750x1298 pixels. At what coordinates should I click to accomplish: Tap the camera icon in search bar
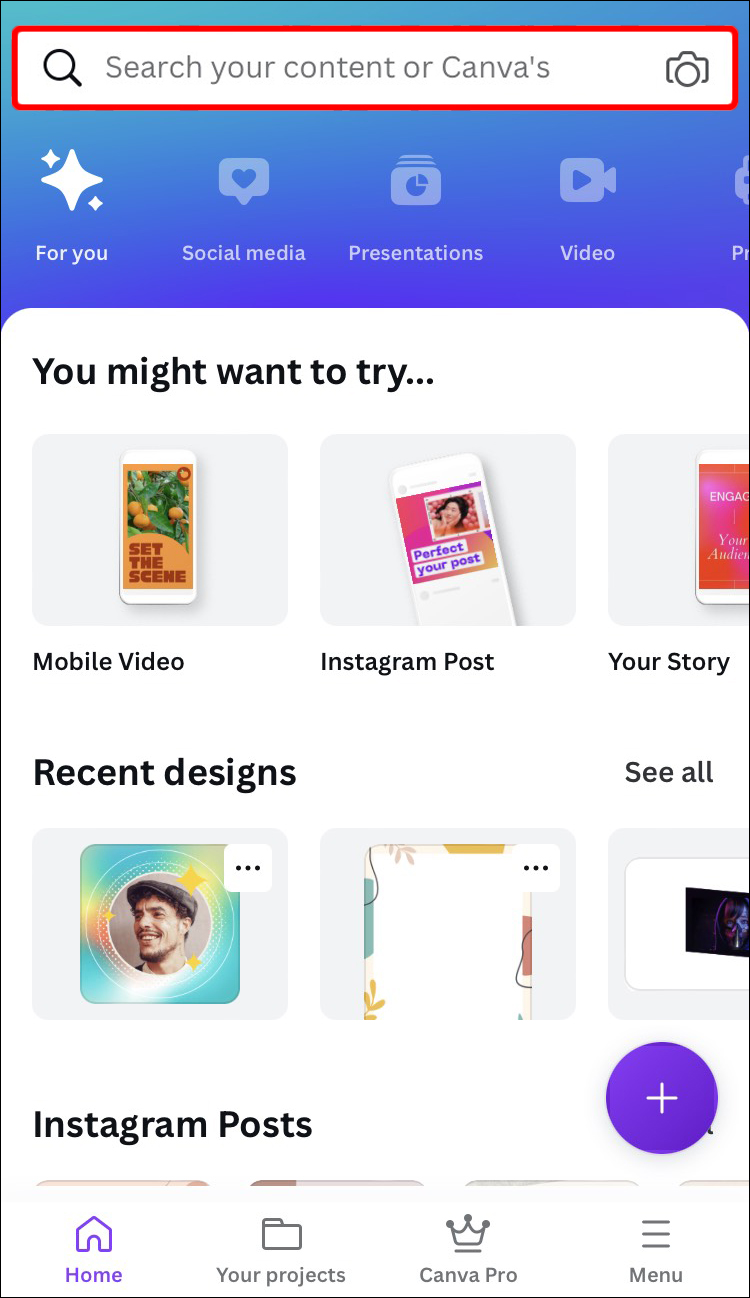tap(687, 69)
